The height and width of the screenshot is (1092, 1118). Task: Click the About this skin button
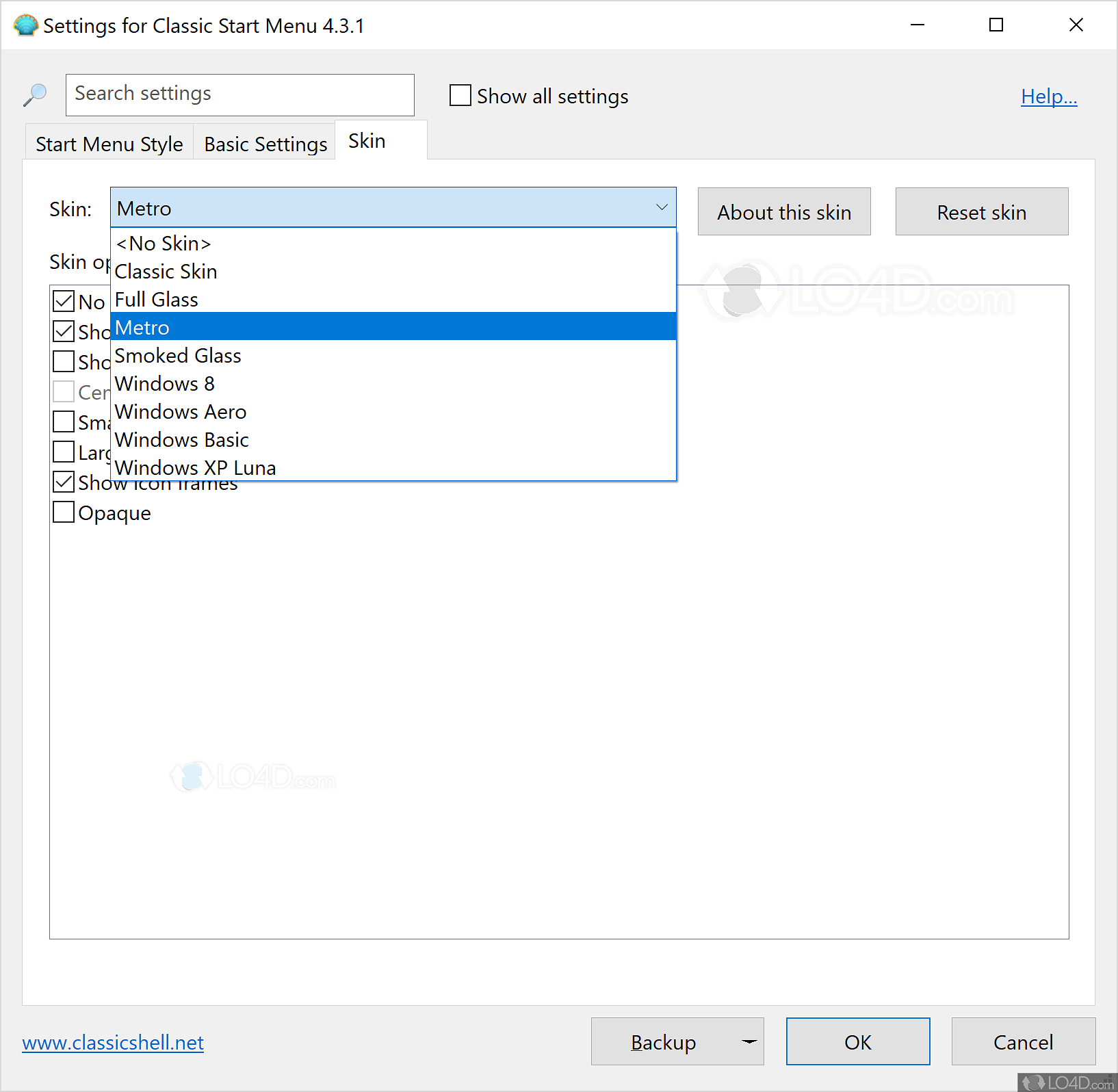click(784, 211)
